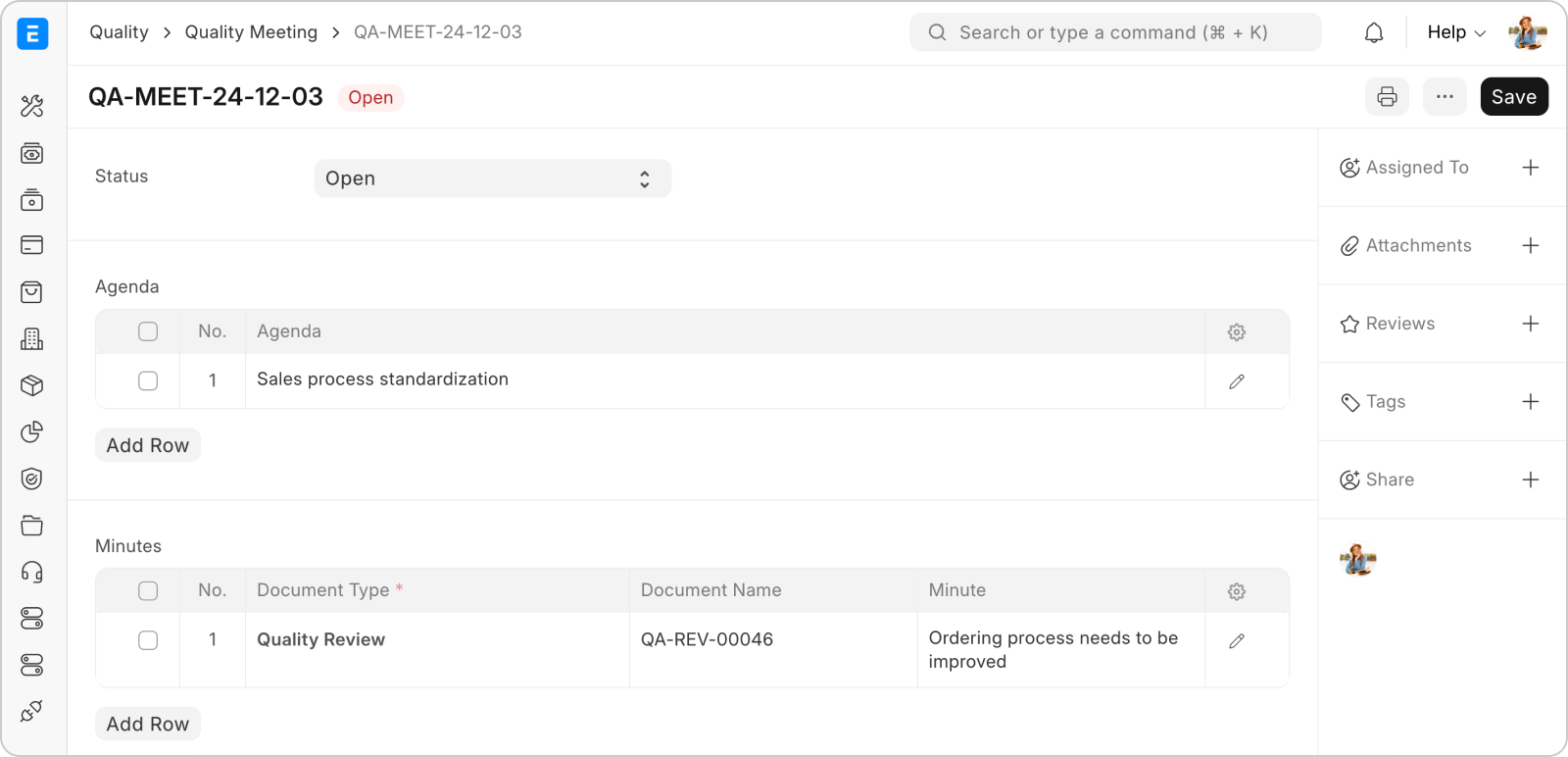Open the user avatar menu at top right
Image resolution: width=1568 pixels, height=757 pixels.
(x=1527, y=33)
